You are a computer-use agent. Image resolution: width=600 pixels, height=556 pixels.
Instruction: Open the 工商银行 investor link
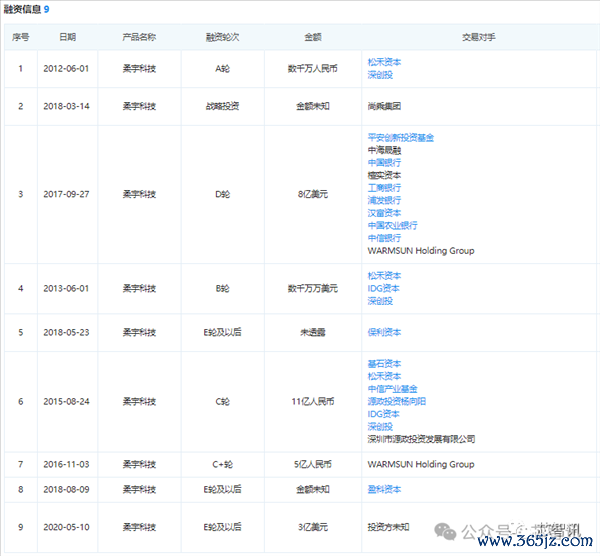pyautogui.click(x=384, y=188)
